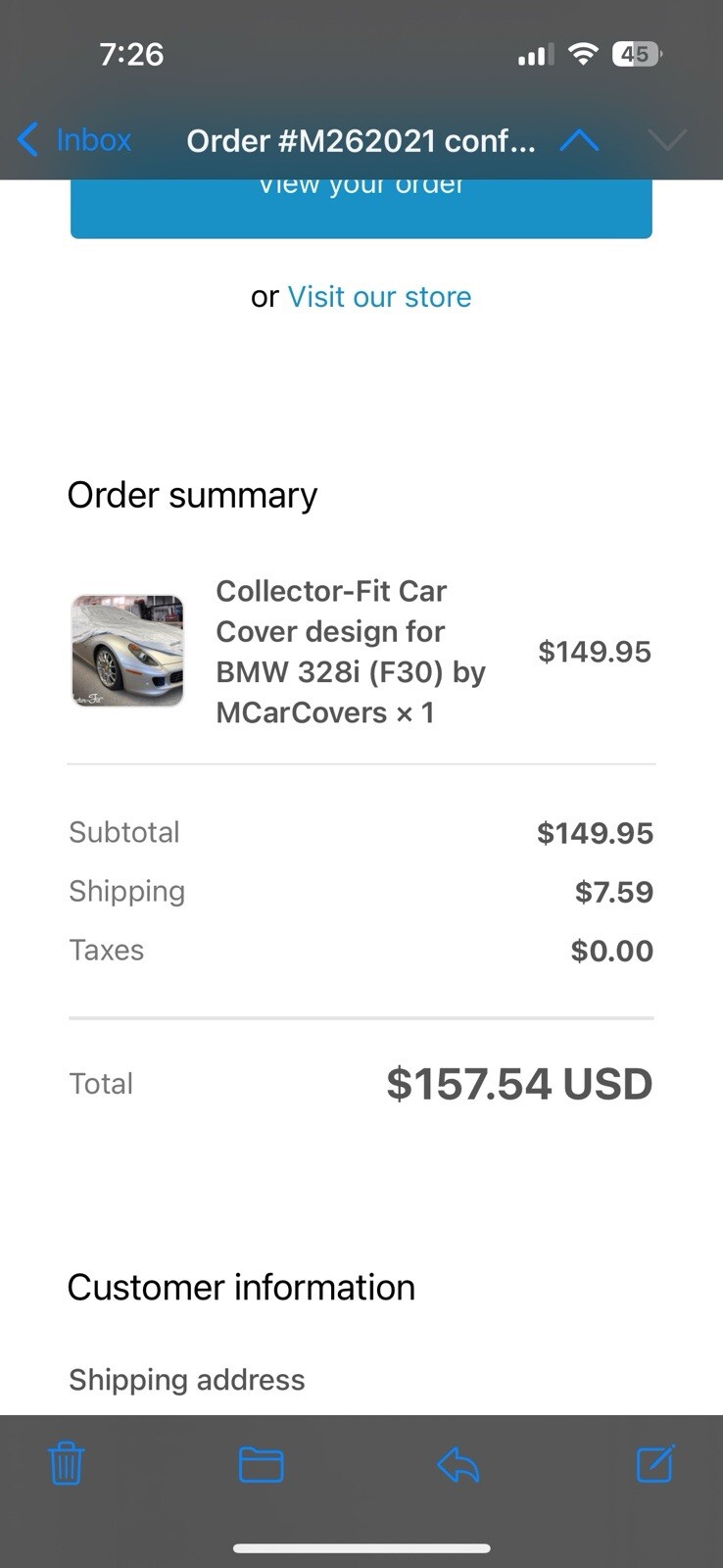Tap the car cover product thumbnail
Viewport: 723px width, 1568px height.
127,651
